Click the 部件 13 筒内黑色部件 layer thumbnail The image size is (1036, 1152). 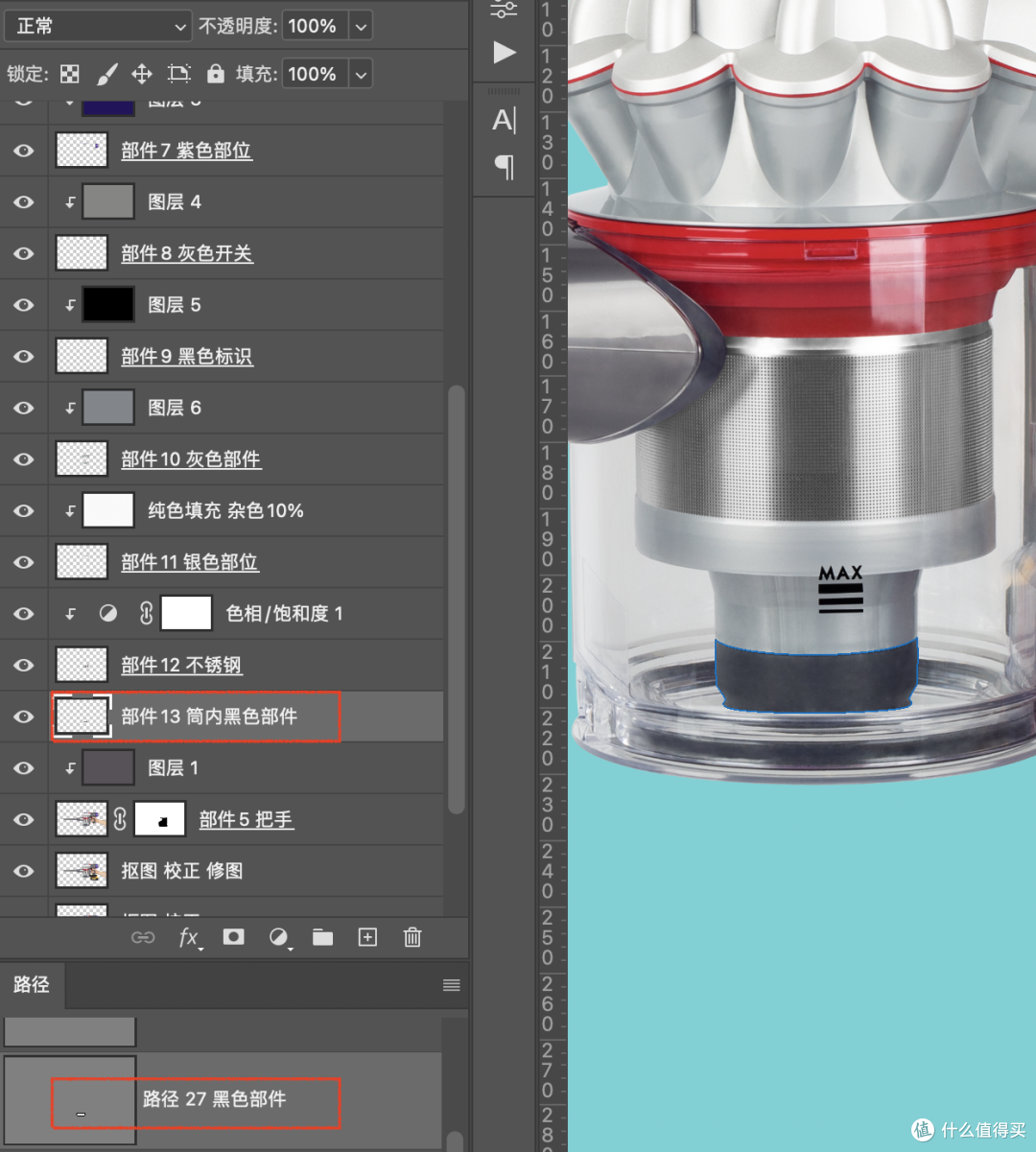tap(82, 717)
